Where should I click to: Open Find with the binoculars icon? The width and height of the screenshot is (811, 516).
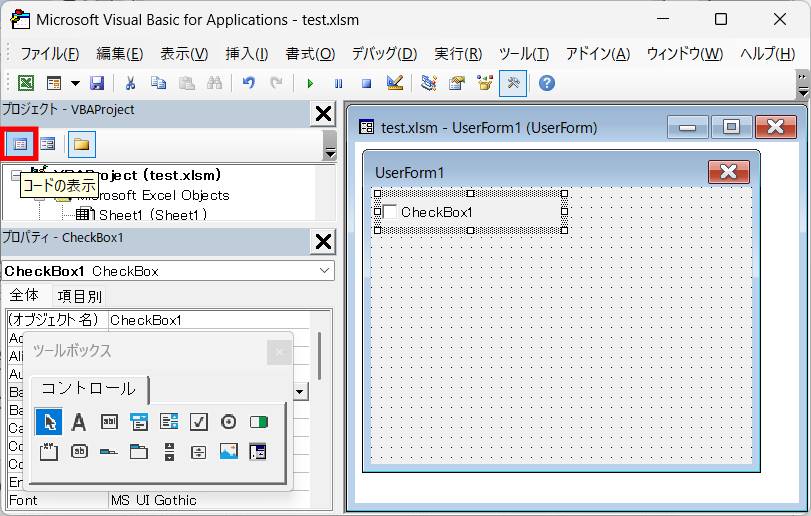pos(214,83)
